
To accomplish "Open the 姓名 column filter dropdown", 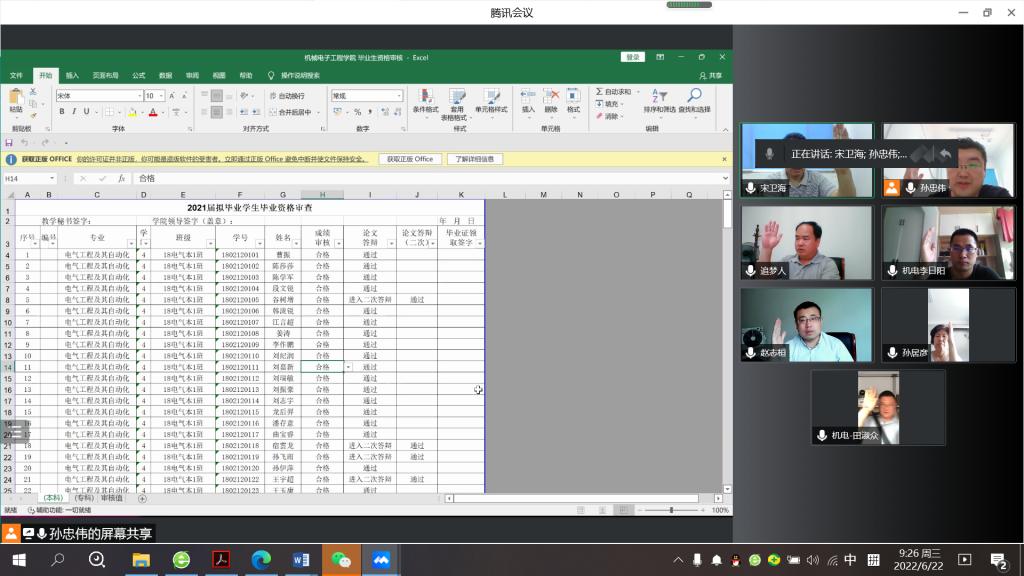I will click(297, 243).
